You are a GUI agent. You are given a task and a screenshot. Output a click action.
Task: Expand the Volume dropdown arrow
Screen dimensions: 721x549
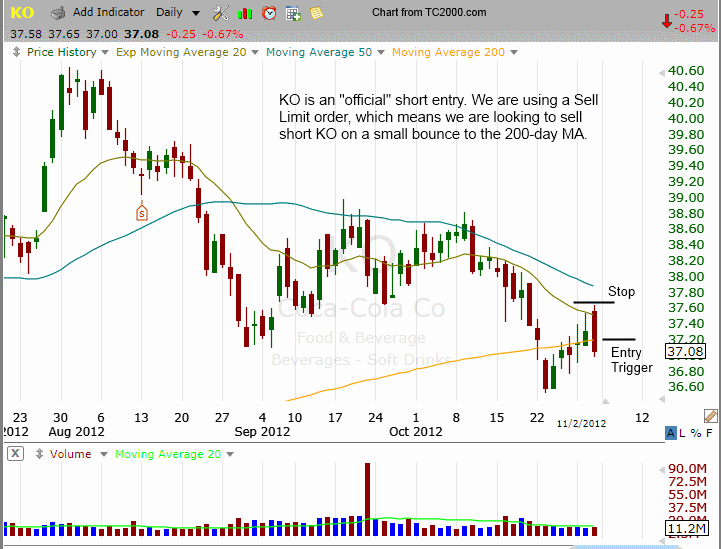103,454
